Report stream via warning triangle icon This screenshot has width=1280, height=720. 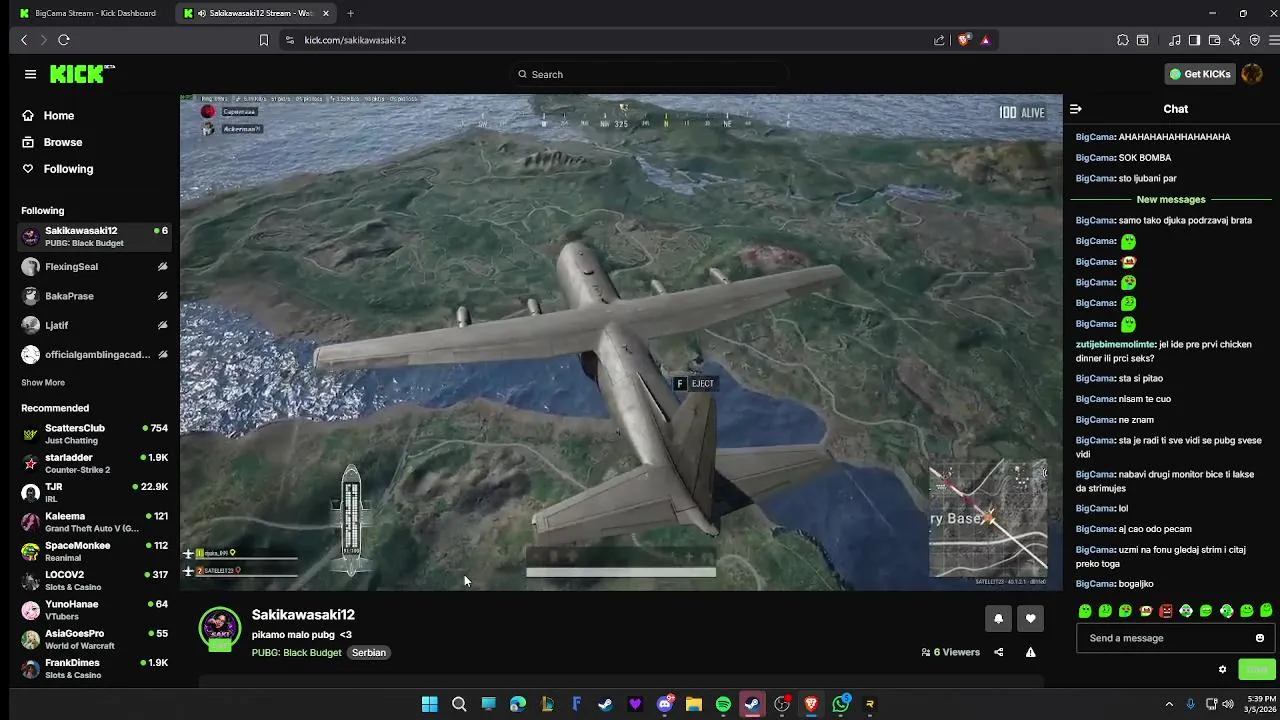point(1030,652)
